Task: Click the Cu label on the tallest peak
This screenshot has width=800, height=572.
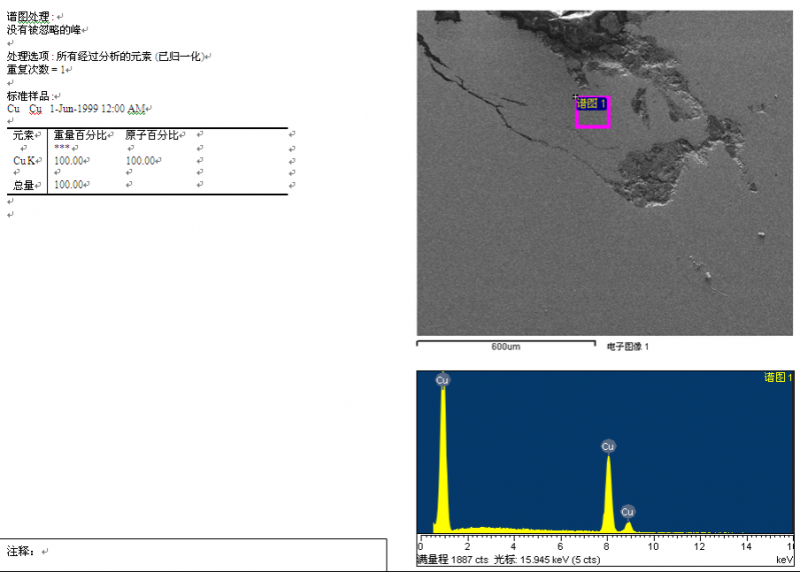Action: [442, 380]
